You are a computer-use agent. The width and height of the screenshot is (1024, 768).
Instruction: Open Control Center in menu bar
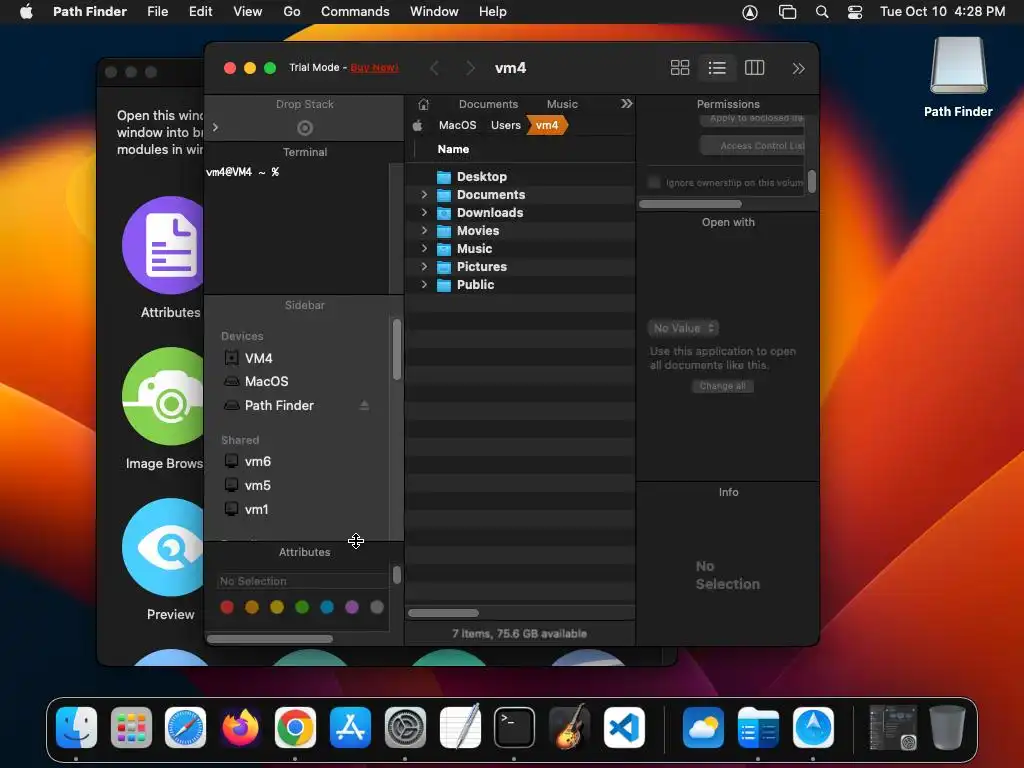[855, 12]
